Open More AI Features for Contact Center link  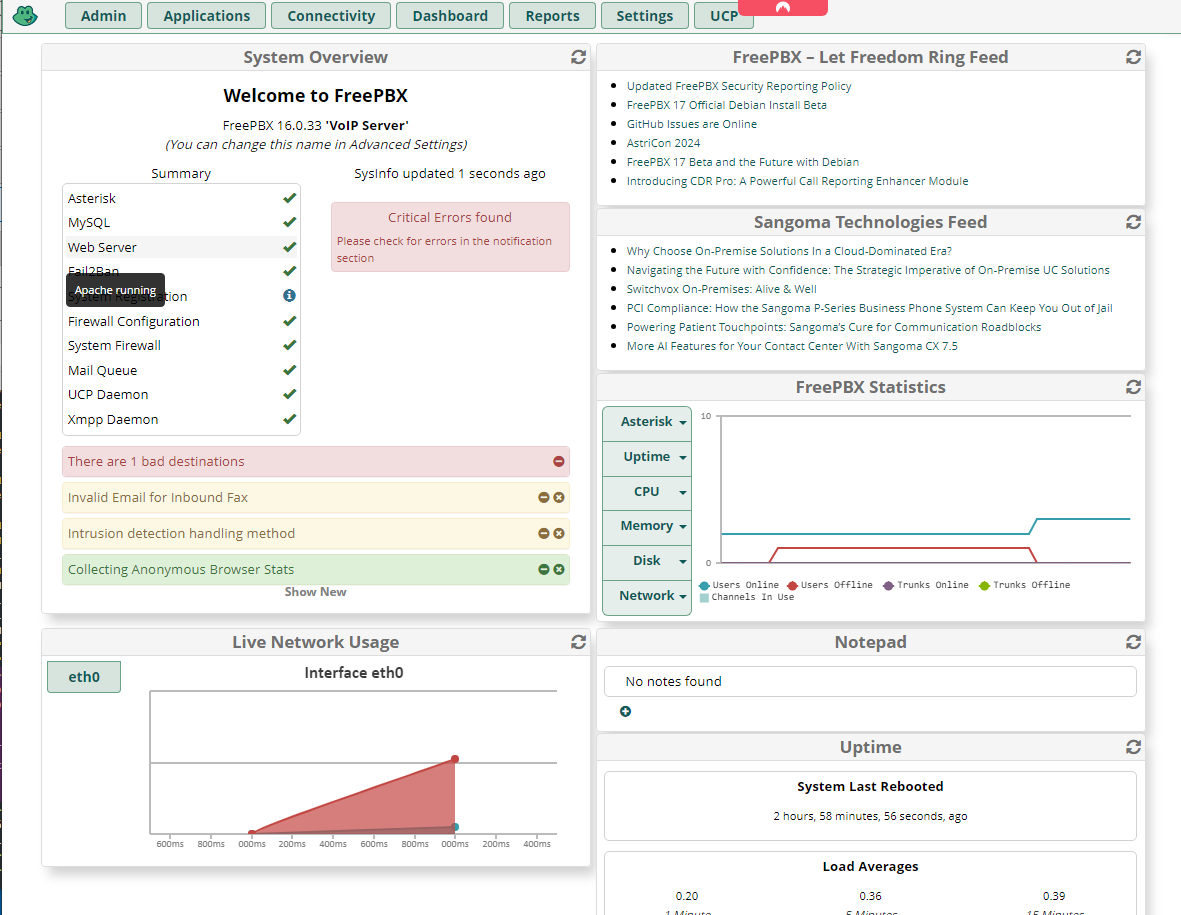(792, 346)
